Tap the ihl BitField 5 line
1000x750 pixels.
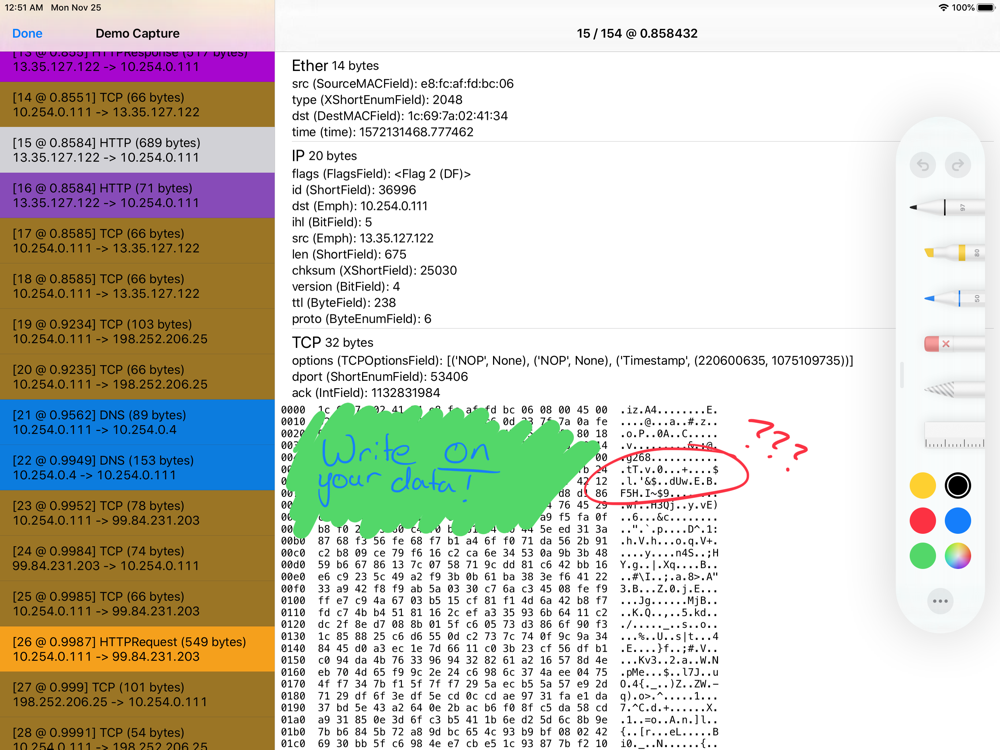[x=332, y=222]
